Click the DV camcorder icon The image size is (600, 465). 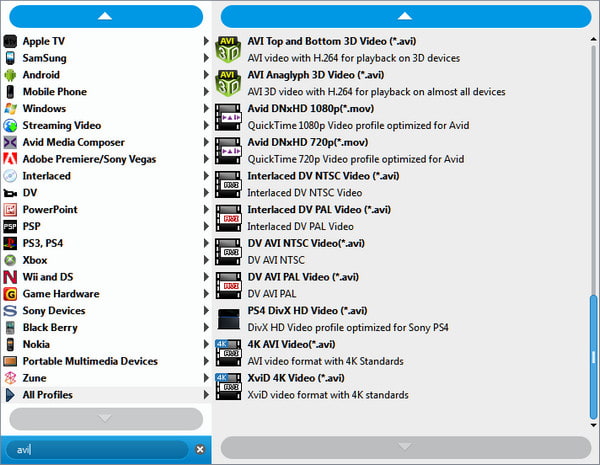pos(10,193)
